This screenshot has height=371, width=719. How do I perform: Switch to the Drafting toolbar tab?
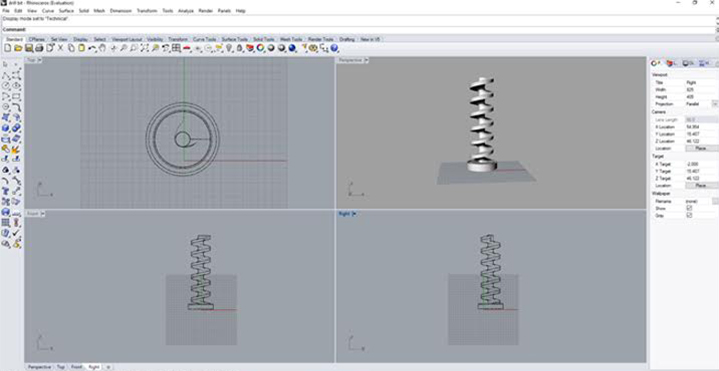347,39
